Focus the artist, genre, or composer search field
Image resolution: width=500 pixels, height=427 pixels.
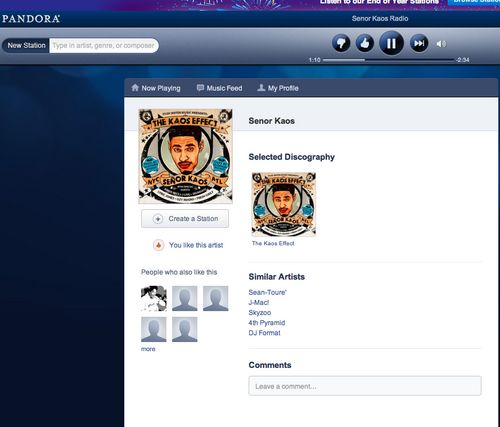pos(104,45)
